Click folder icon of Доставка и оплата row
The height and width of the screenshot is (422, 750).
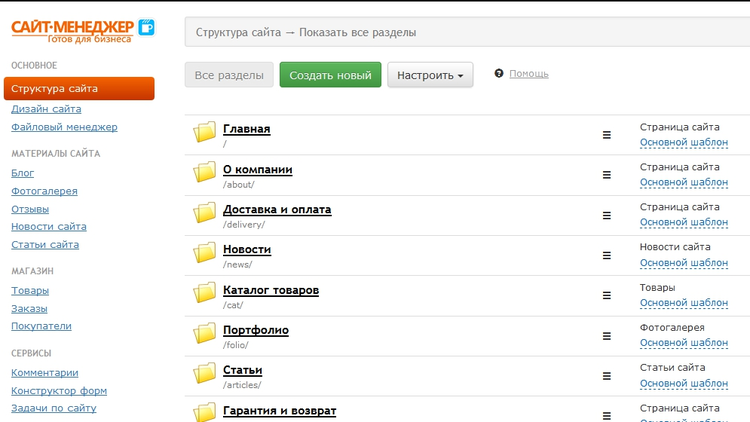[x=205, y=212]
